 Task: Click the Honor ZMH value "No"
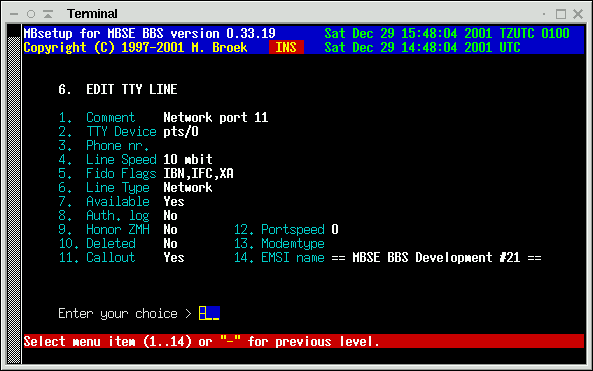[171, 230]
